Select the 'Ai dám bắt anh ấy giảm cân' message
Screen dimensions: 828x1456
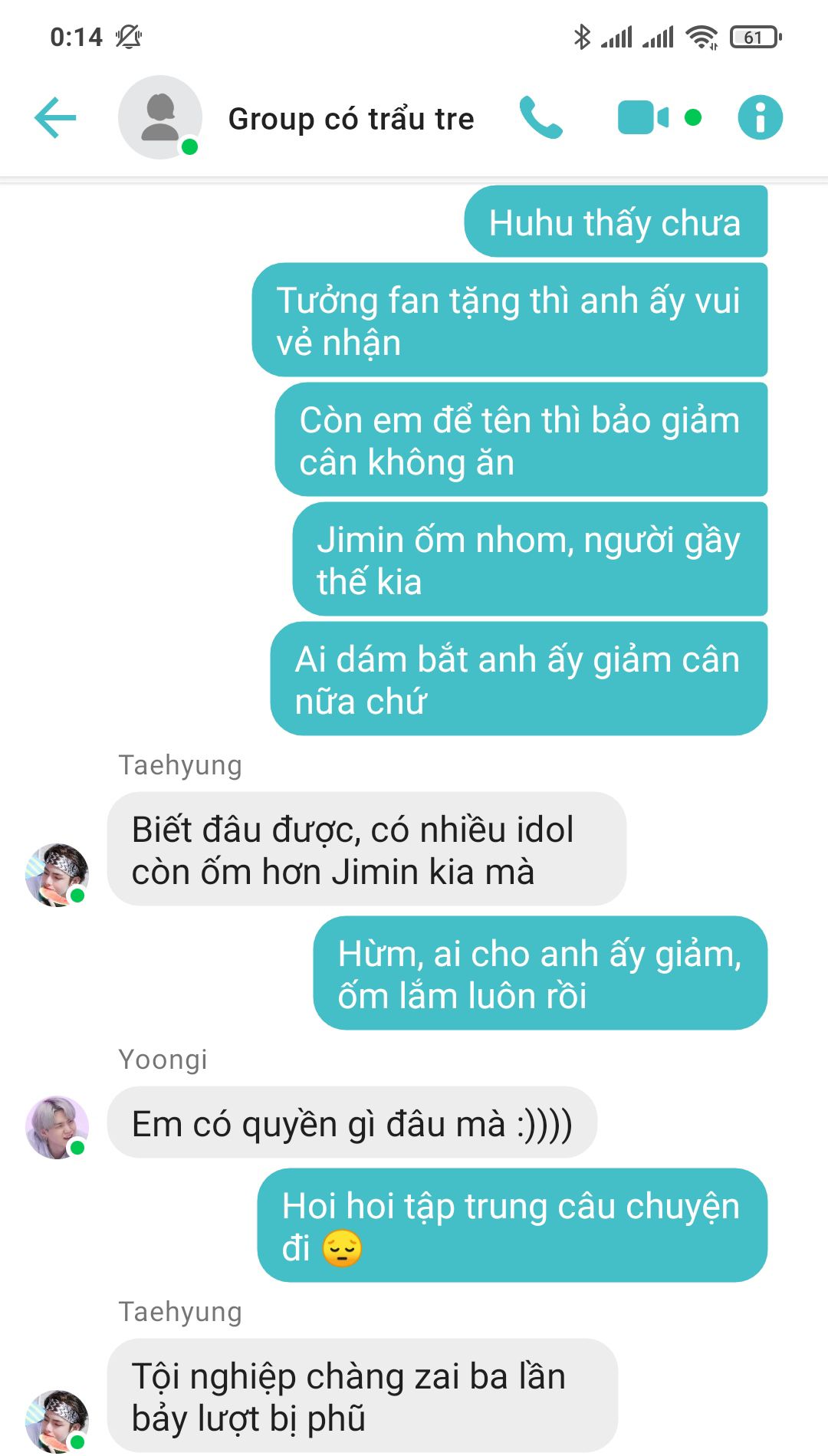click(519, 679)
